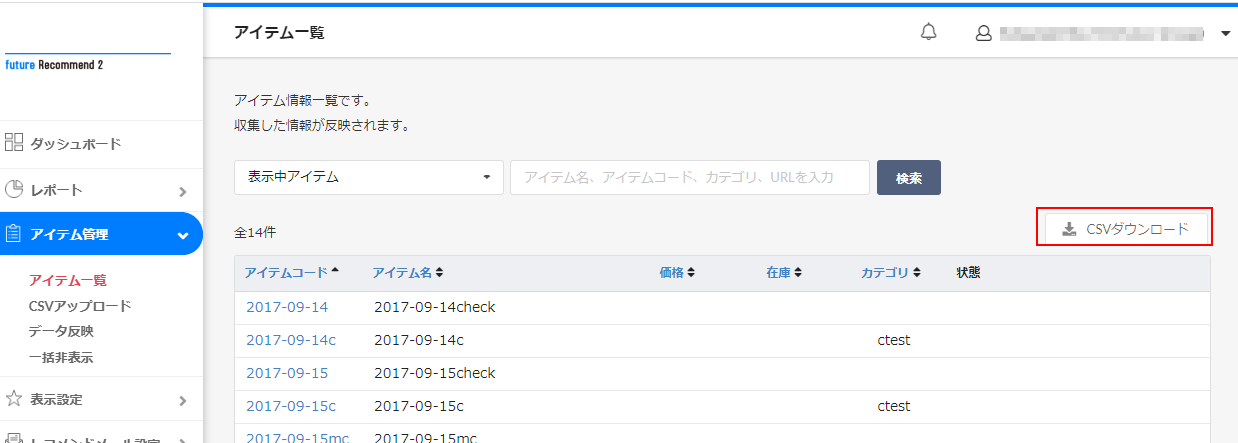Viewport: 1238px width, 443px height.
Task: Click the アイテム一覧 page title
Action: click(x=279, y=33)
